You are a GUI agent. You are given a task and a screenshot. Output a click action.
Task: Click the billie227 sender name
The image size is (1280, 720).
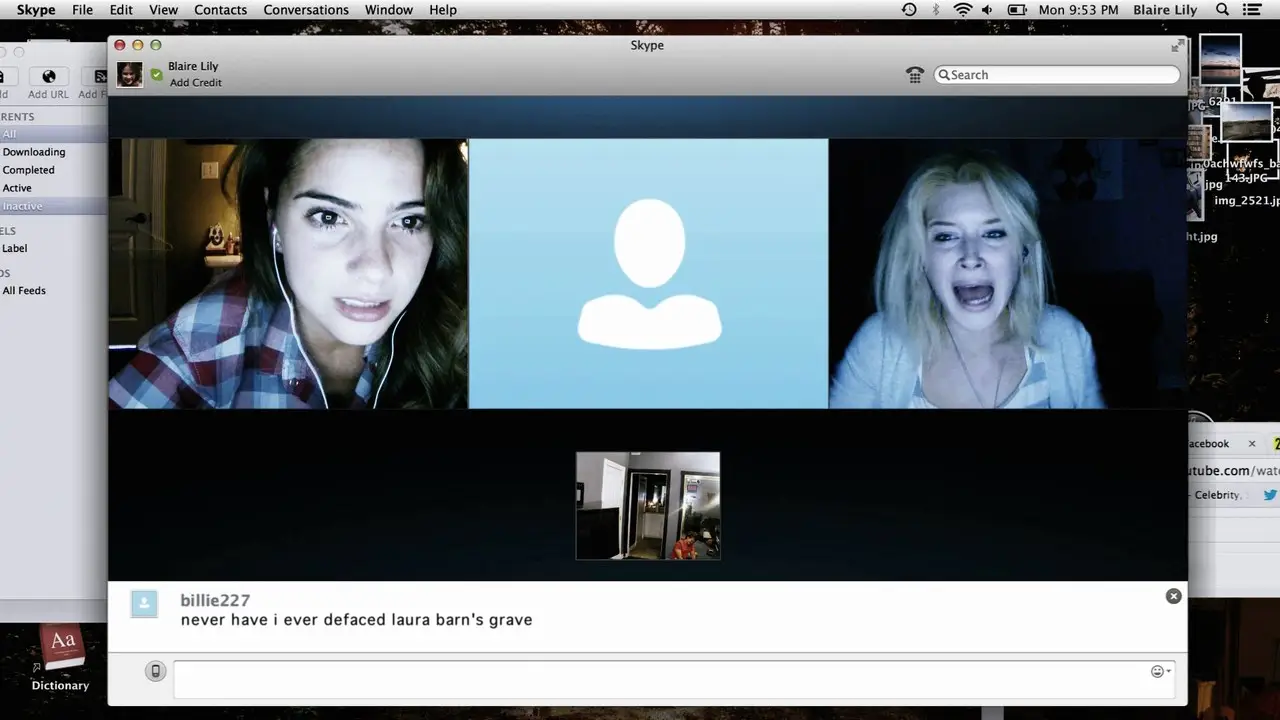click(215, 600)
